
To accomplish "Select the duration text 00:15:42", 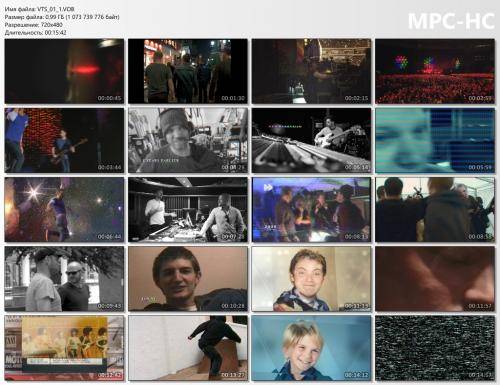I will coord(55,33).
